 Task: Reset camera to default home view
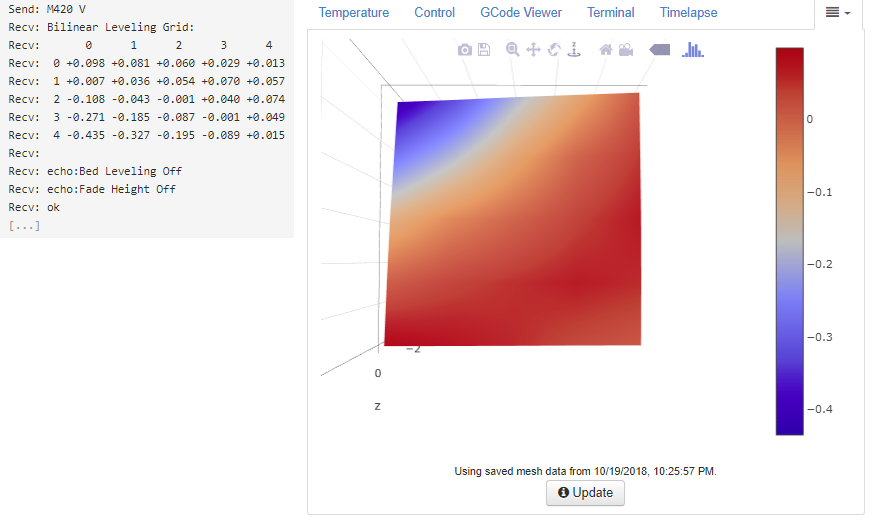[605, 50]
